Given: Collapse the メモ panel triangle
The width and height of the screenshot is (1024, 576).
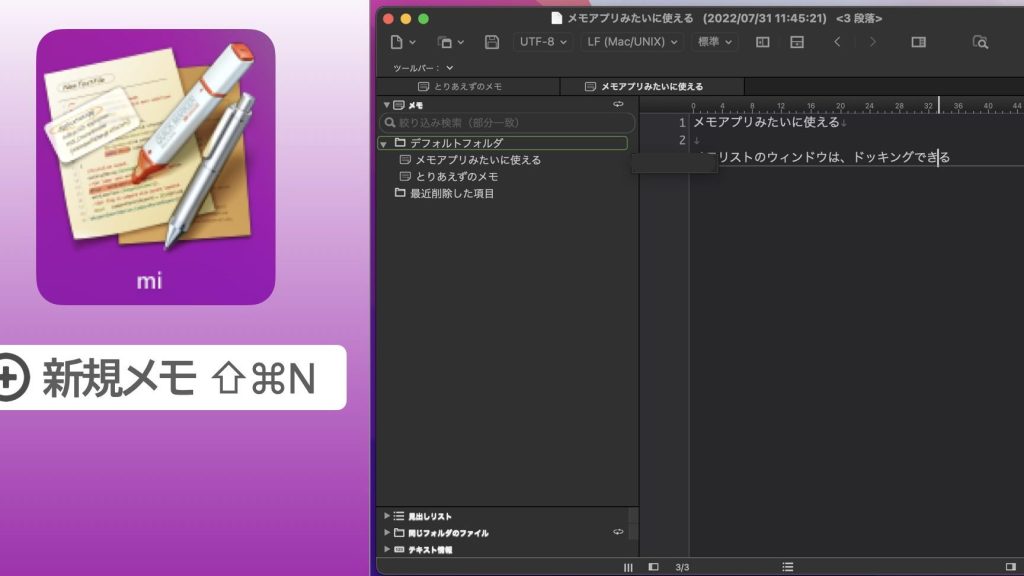Looking at the screenshot, I should click(387, 104).
